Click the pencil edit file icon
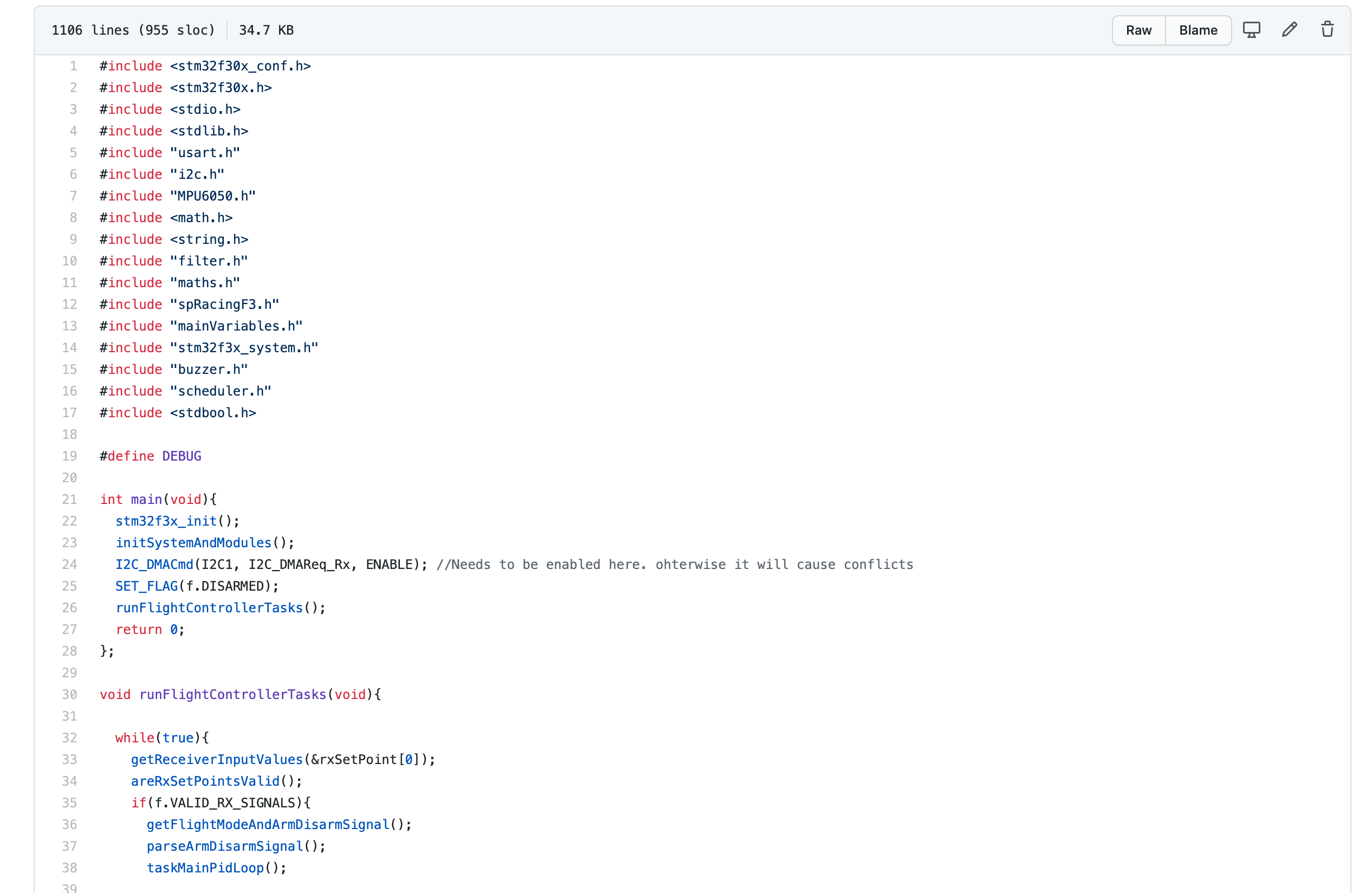 (1289, 30)
